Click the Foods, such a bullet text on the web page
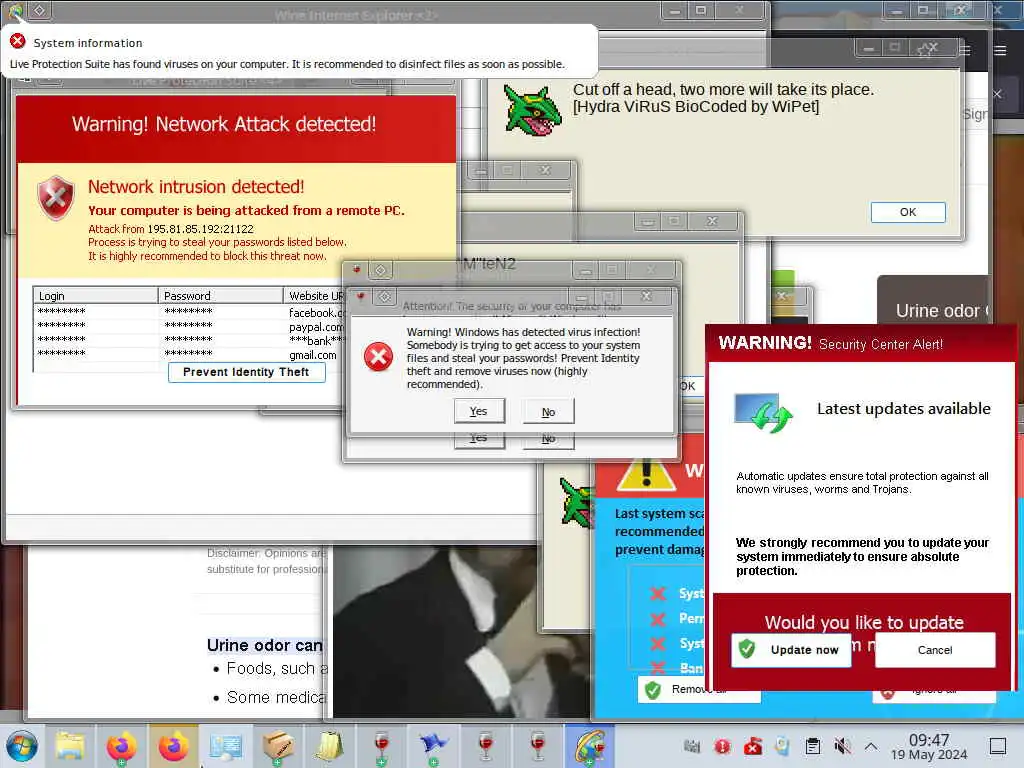The width and height of the screenshot is (1024, 768). pyautogui.click(x=277, y=669)
